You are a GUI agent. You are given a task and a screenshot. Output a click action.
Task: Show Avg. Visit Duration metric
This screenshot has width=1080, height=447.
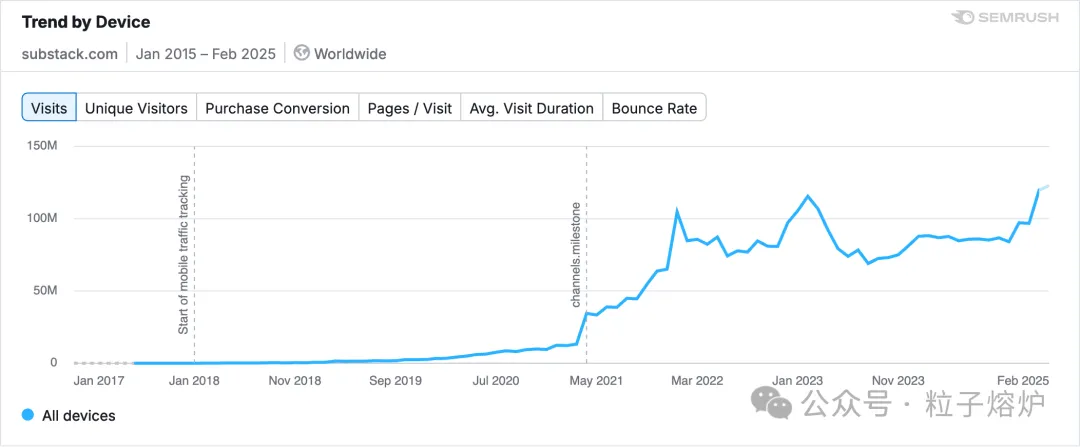tap(532, 108)
